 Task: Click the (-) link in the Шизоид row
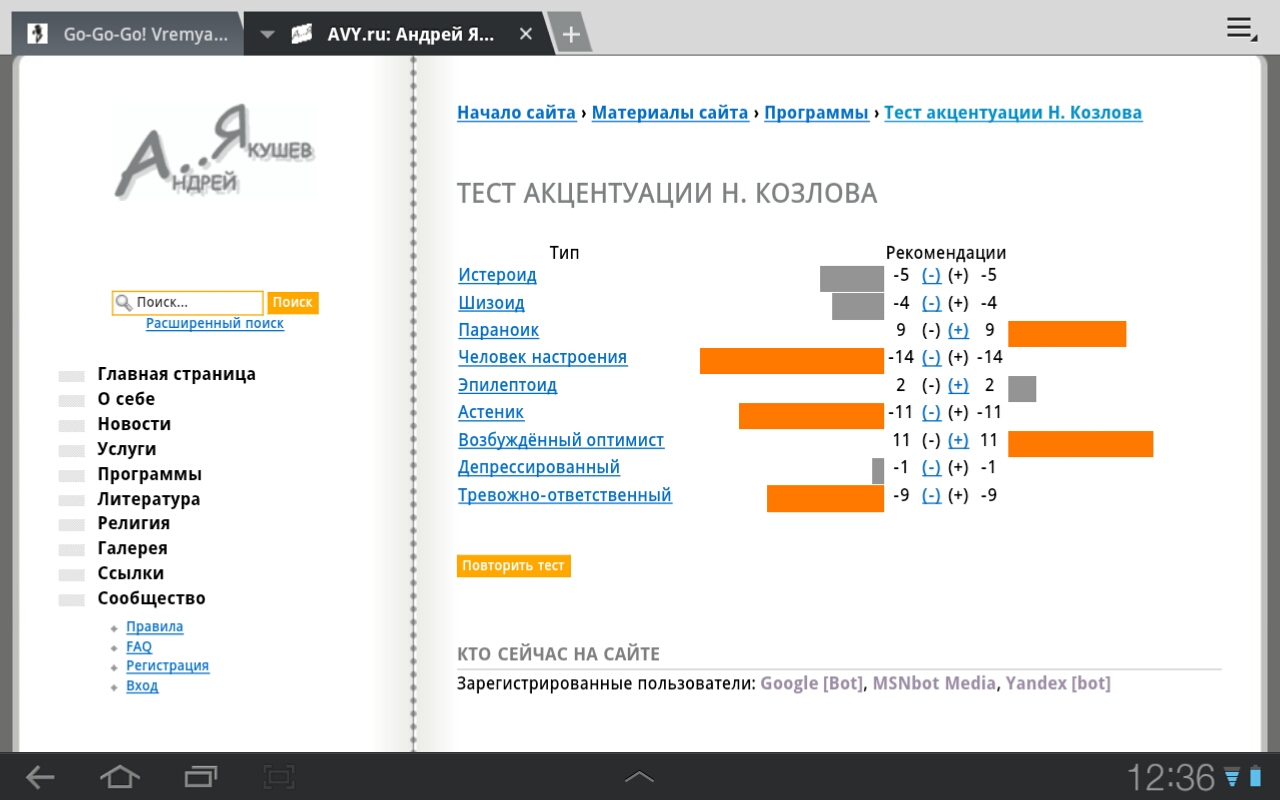[x=931, y=303]
